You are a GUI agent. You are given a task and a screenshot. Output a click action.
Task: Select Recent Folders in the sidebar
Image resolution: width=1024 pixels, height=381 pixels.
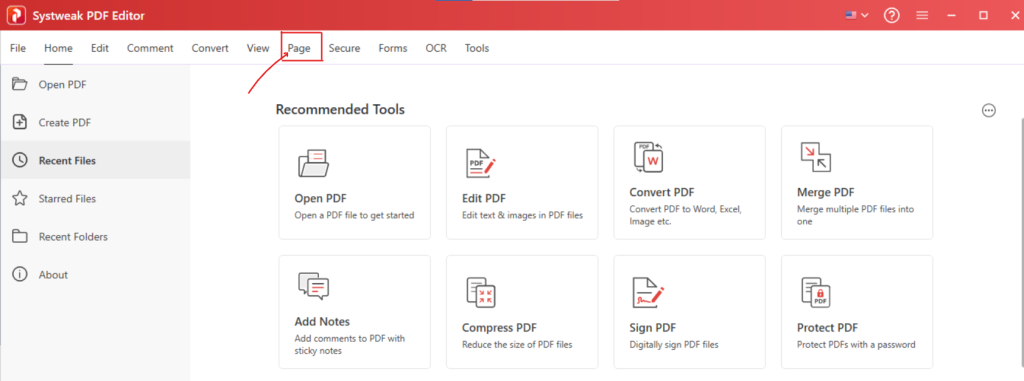[x=95, y=237]
